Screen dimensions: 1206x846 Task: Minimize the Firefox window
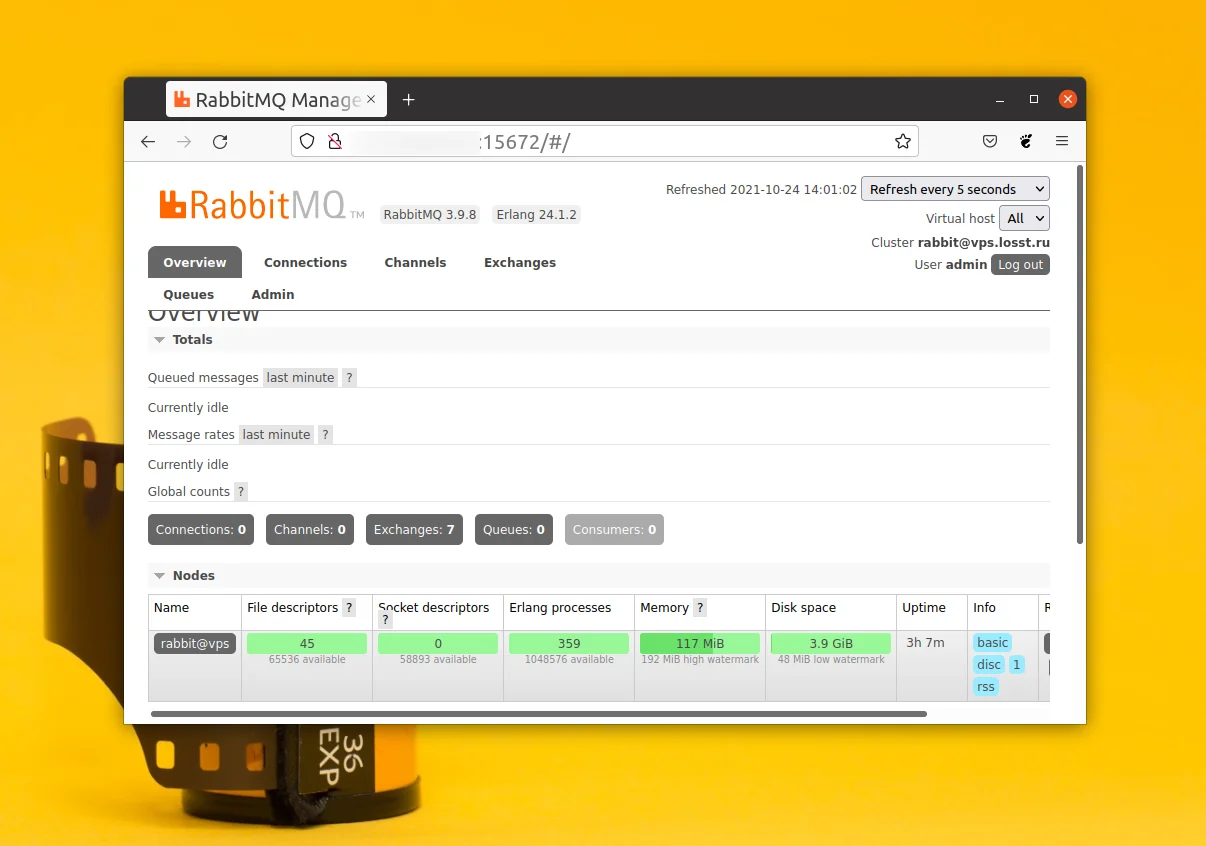point(1000,100)
